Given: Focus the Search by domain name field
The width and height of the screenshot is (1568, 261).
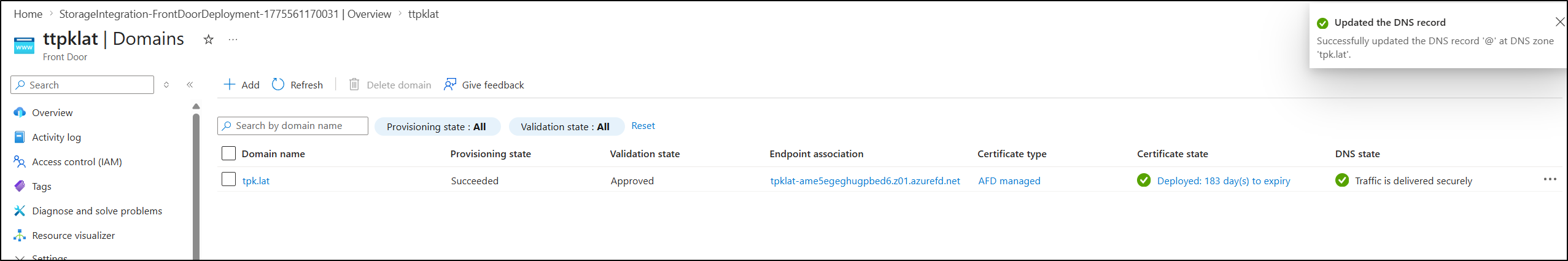Looking at the screenshot, I should tap(299, 126).
